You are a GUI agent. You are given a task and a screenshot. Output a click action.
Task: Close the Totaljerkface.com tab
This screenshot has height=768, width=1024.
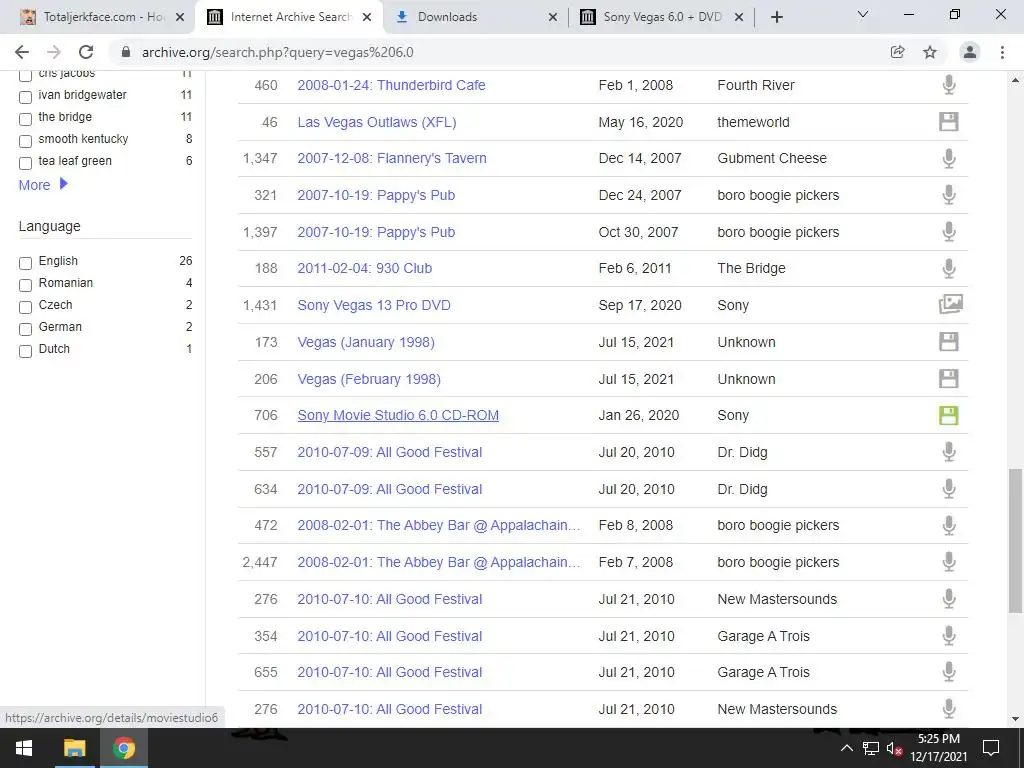click(x=180, y=17)
